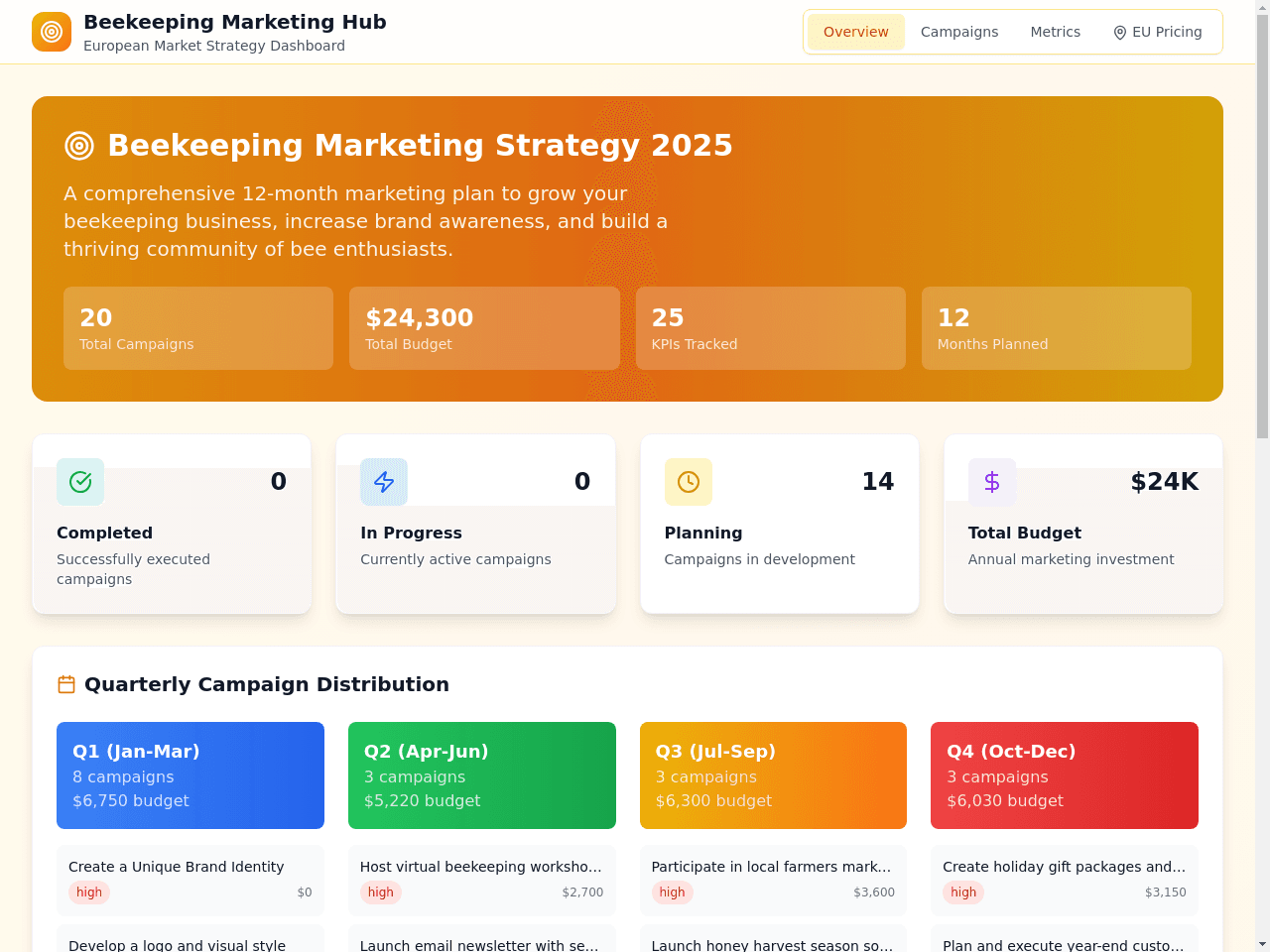Select the red Q4 (Oct-Dec) quarter block
Screen dimensions: 1270x952
(1065, 775)
